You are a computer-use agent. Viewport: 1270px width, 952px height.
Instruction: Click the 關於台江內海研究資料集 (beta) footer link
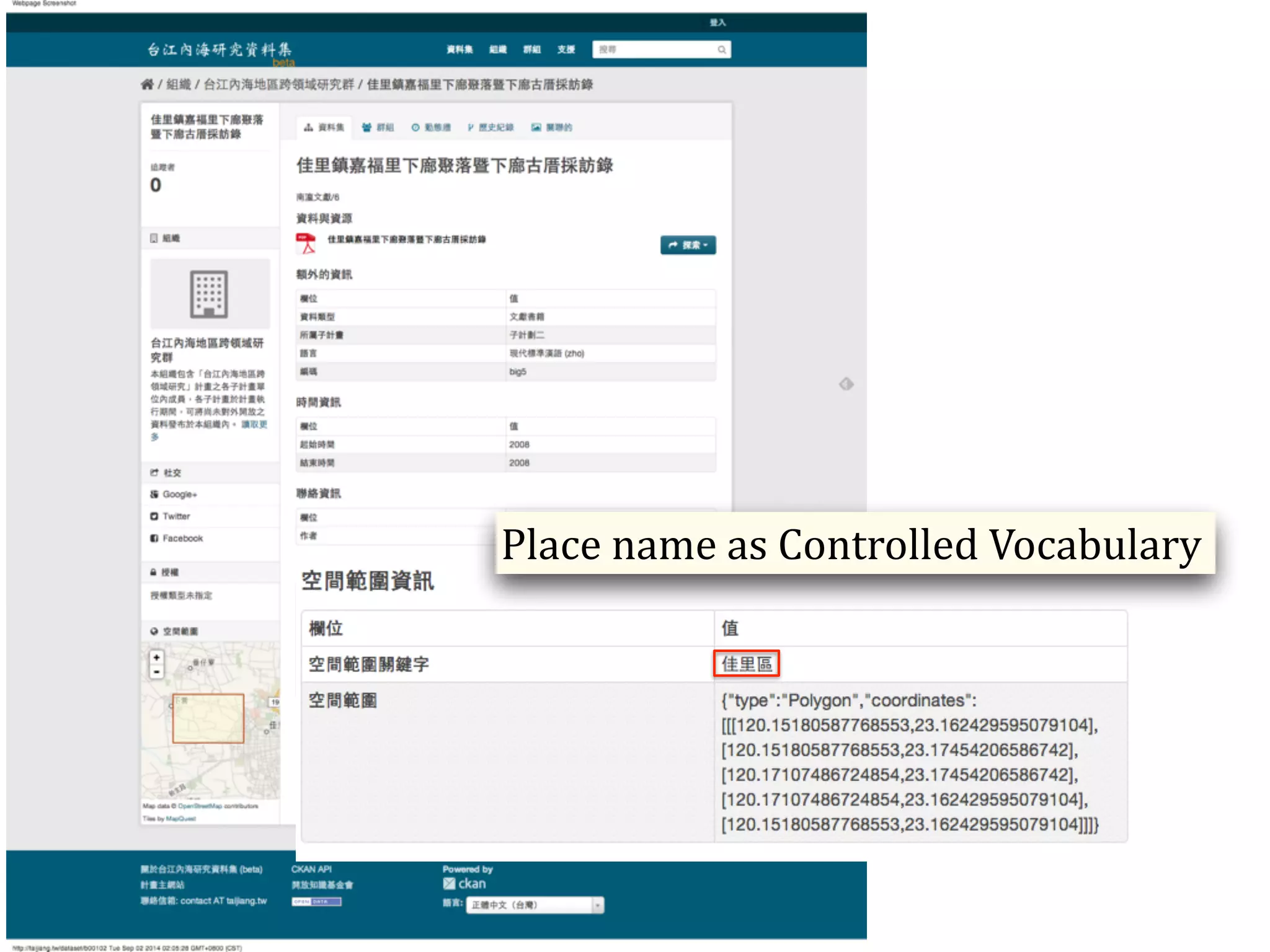[202, 870]
